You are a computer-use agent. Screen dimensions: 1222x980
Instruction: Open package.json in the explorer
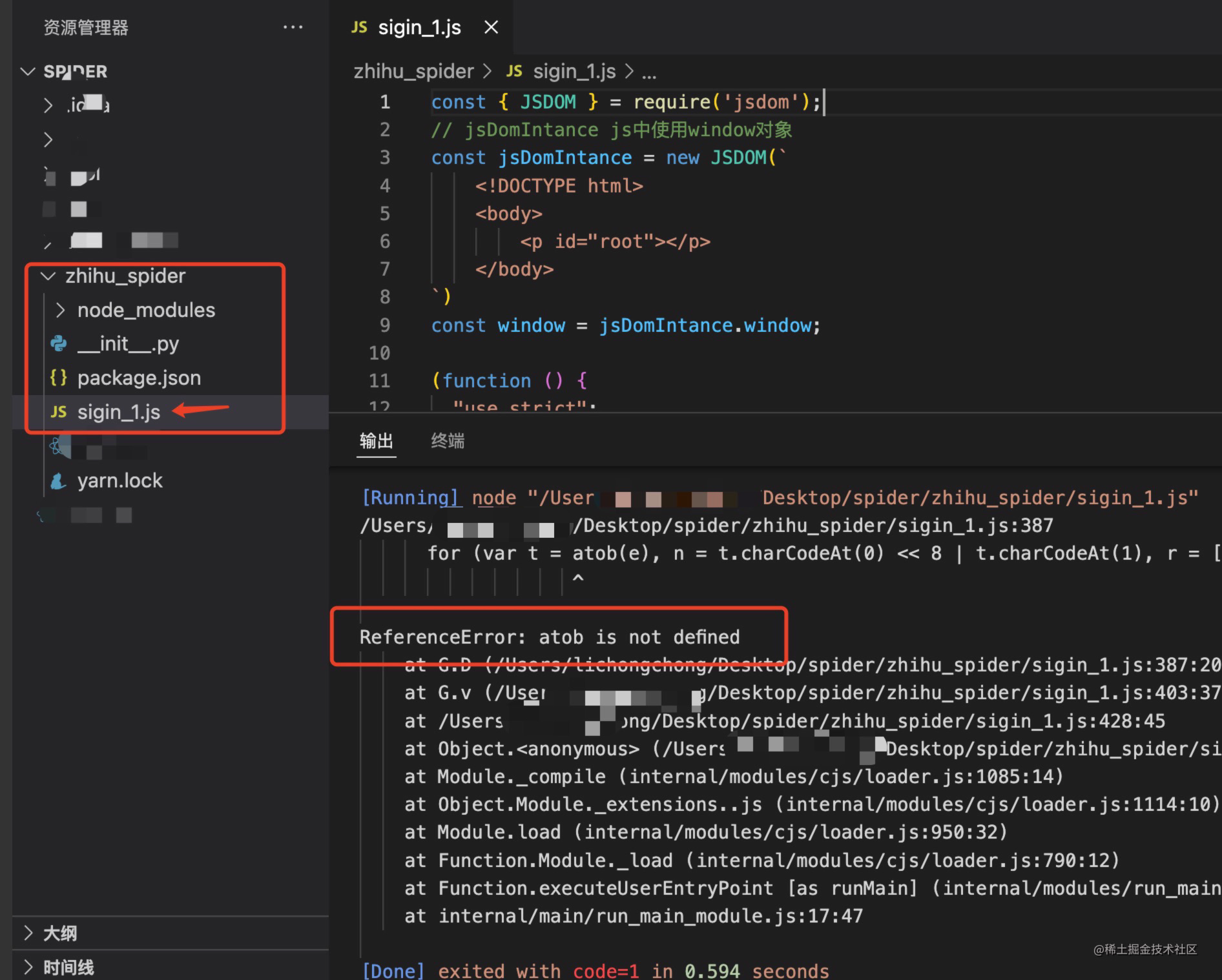point(139,378)
